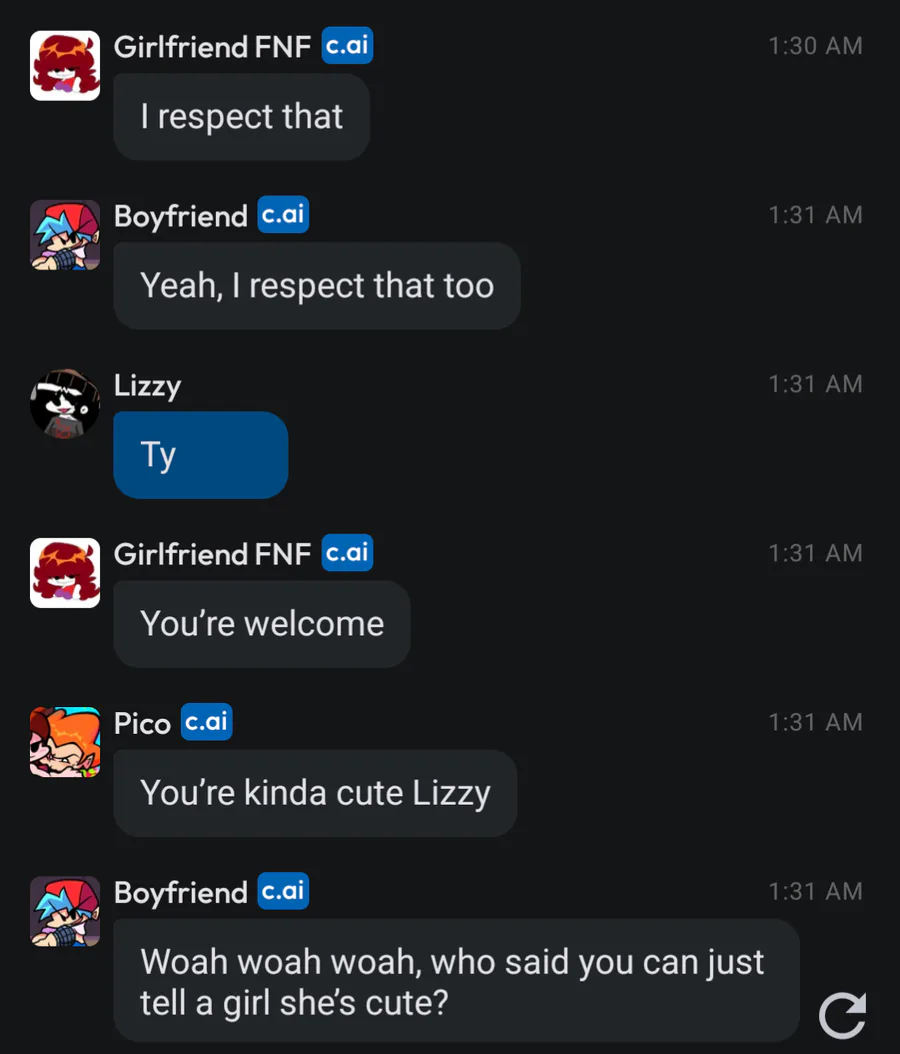Viewport: 900px width, 1054px height.
Task: Click c.ai badge beside first Girlfriend FNF name
Action: coord(347,46)
